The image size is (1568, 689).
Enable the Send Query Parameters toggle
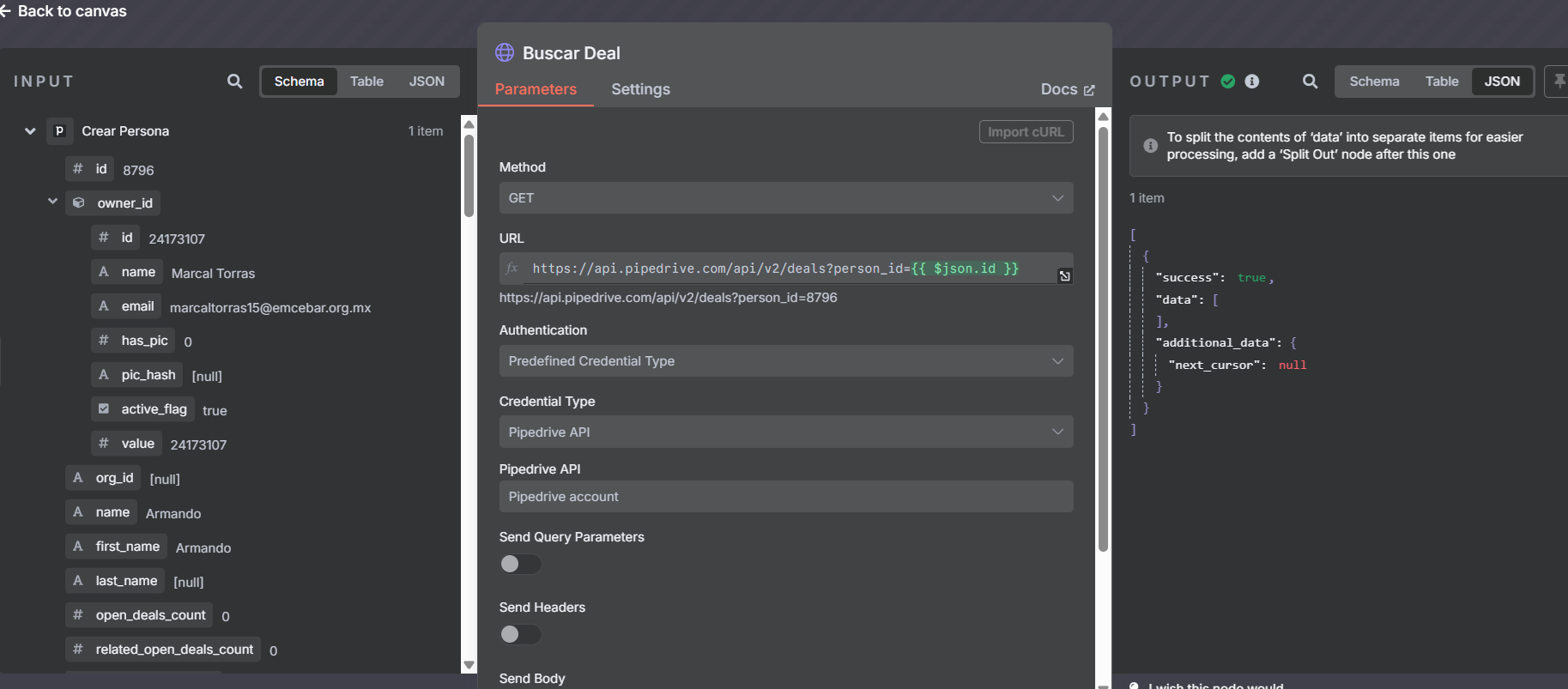[x=520, y=564]
